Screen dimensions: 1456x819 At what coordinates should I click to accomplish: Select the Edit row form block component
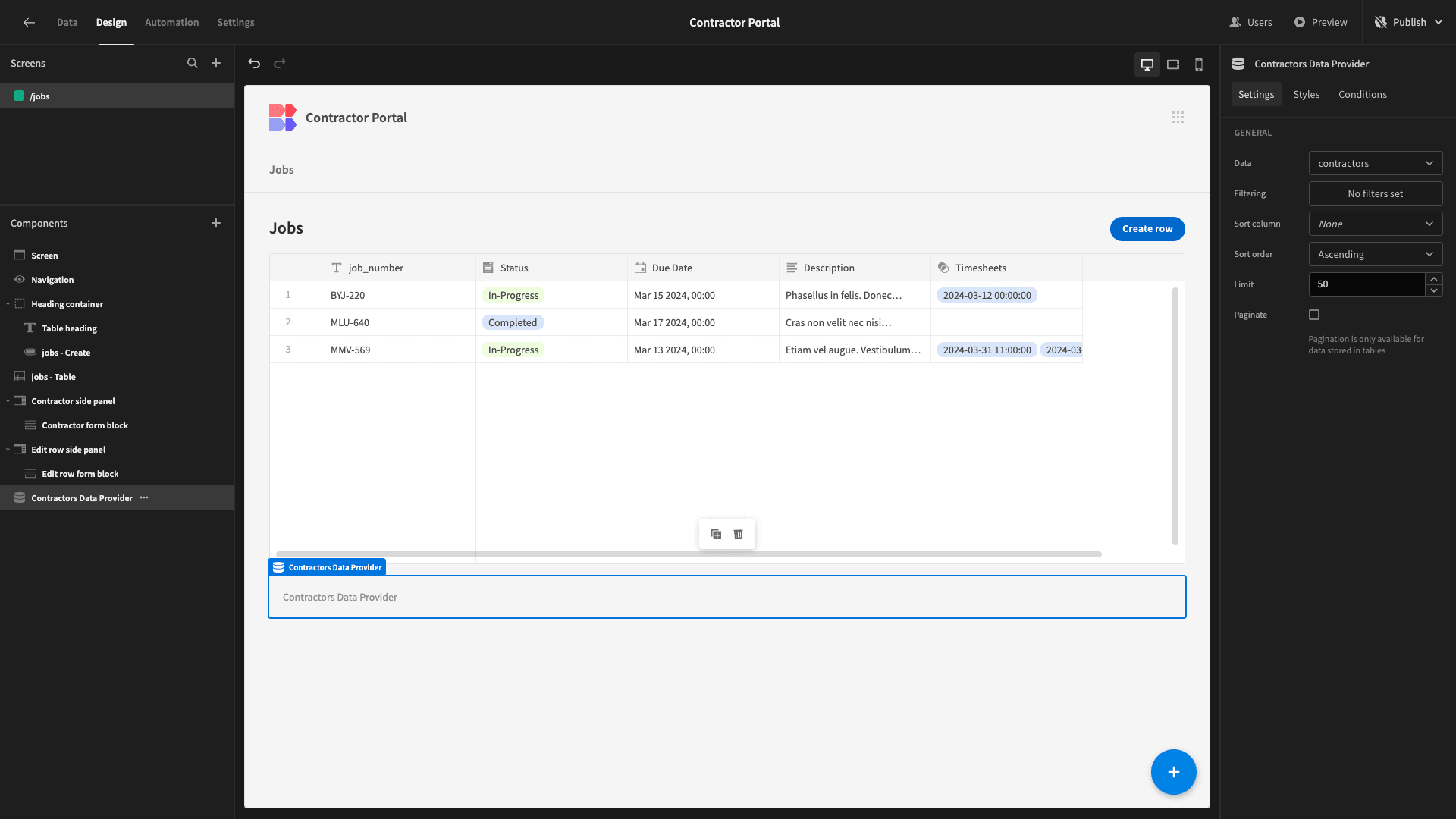point(117,473)
